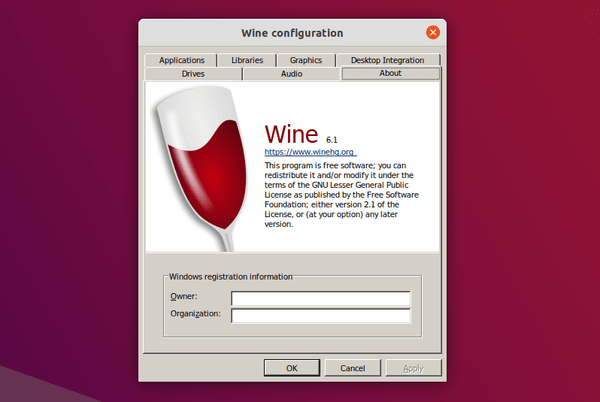The image size is (600, 402).
Task: Click the Owner input field
Action: pyautogui.click(x=321, y=298)
